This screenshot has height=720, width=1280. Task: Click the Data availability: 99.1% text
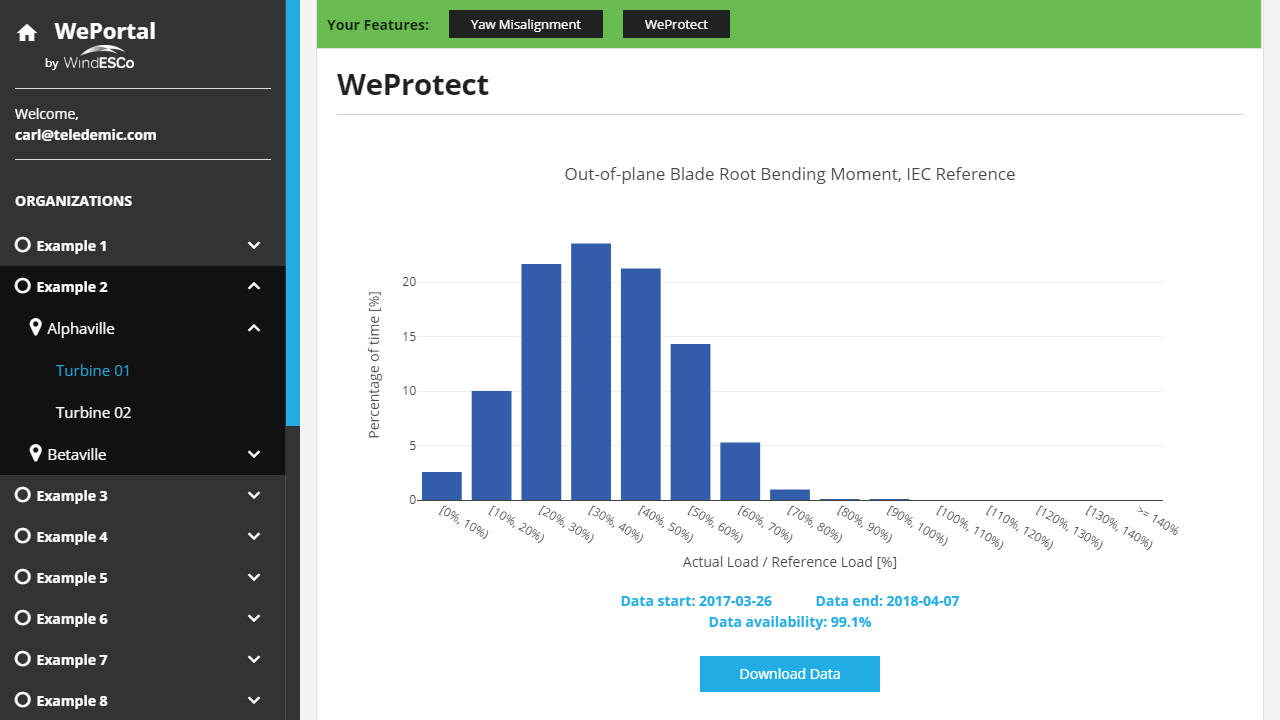point(790,622)
